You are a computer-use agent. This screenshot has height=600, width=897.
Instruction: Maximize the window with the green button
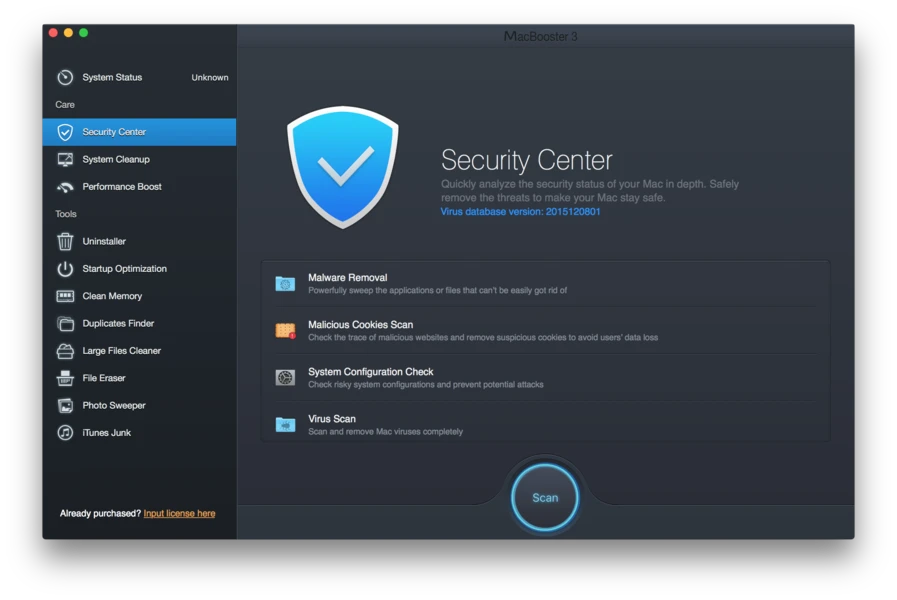click(x=84, y=33)
